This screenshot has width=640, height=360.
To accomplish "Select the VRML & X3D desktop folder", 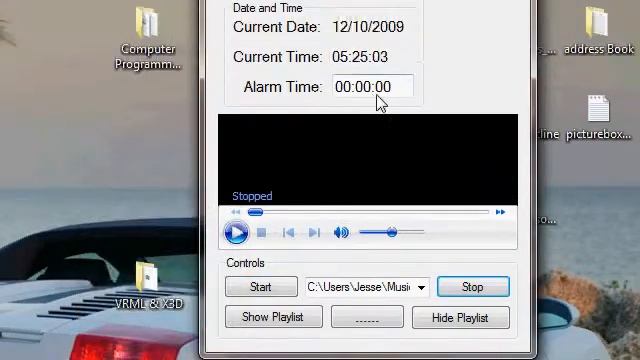I will 149,286.
